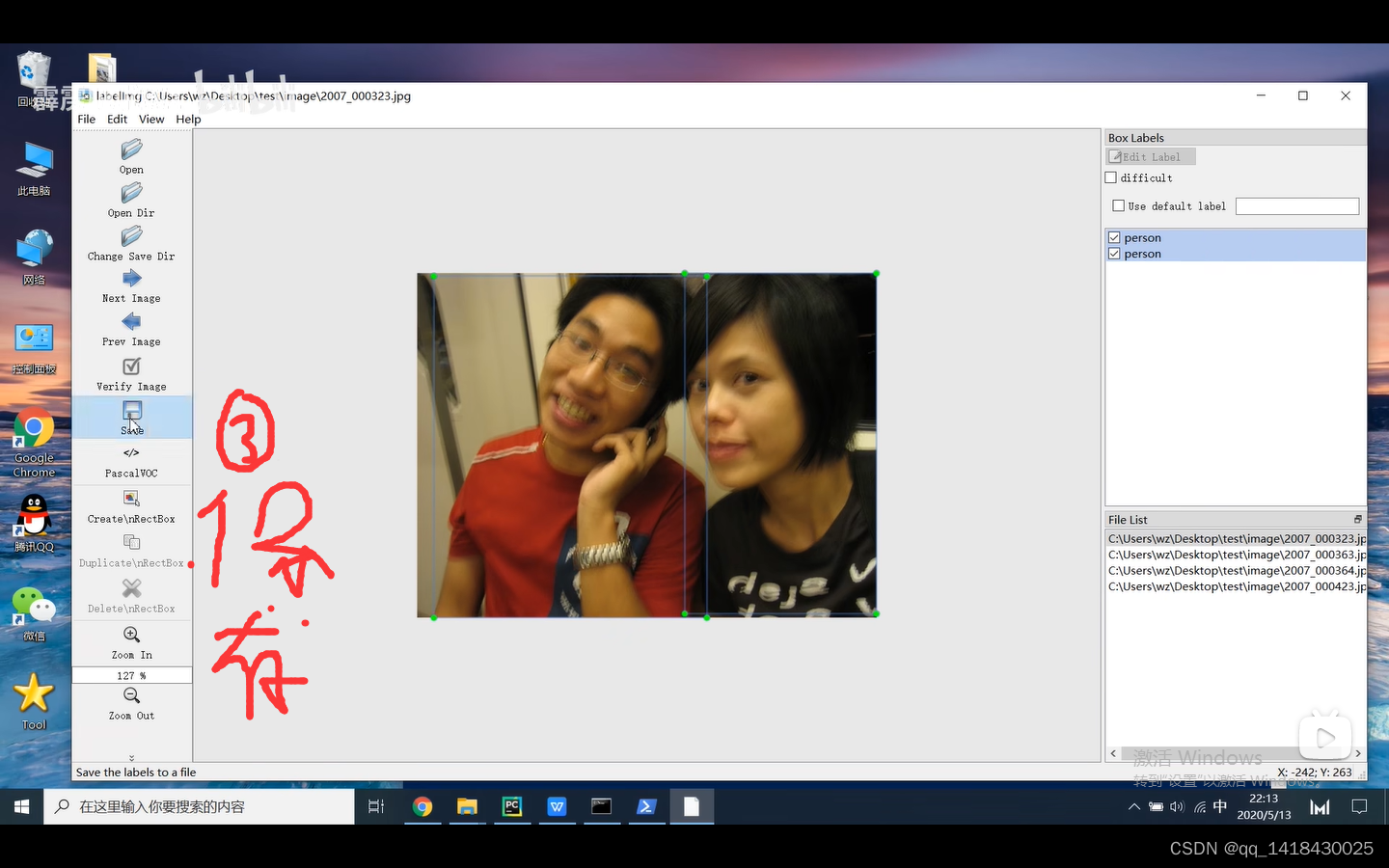
Task: Open Task View on taskbar
Action: [x=376, y=806]
